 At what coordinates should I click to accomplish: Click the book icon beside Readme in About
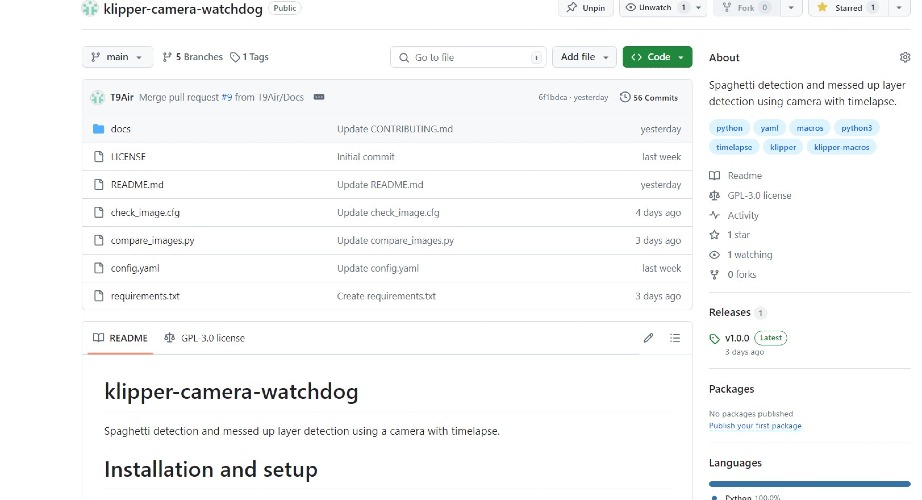pyautogui.click(x=714, y=175)
